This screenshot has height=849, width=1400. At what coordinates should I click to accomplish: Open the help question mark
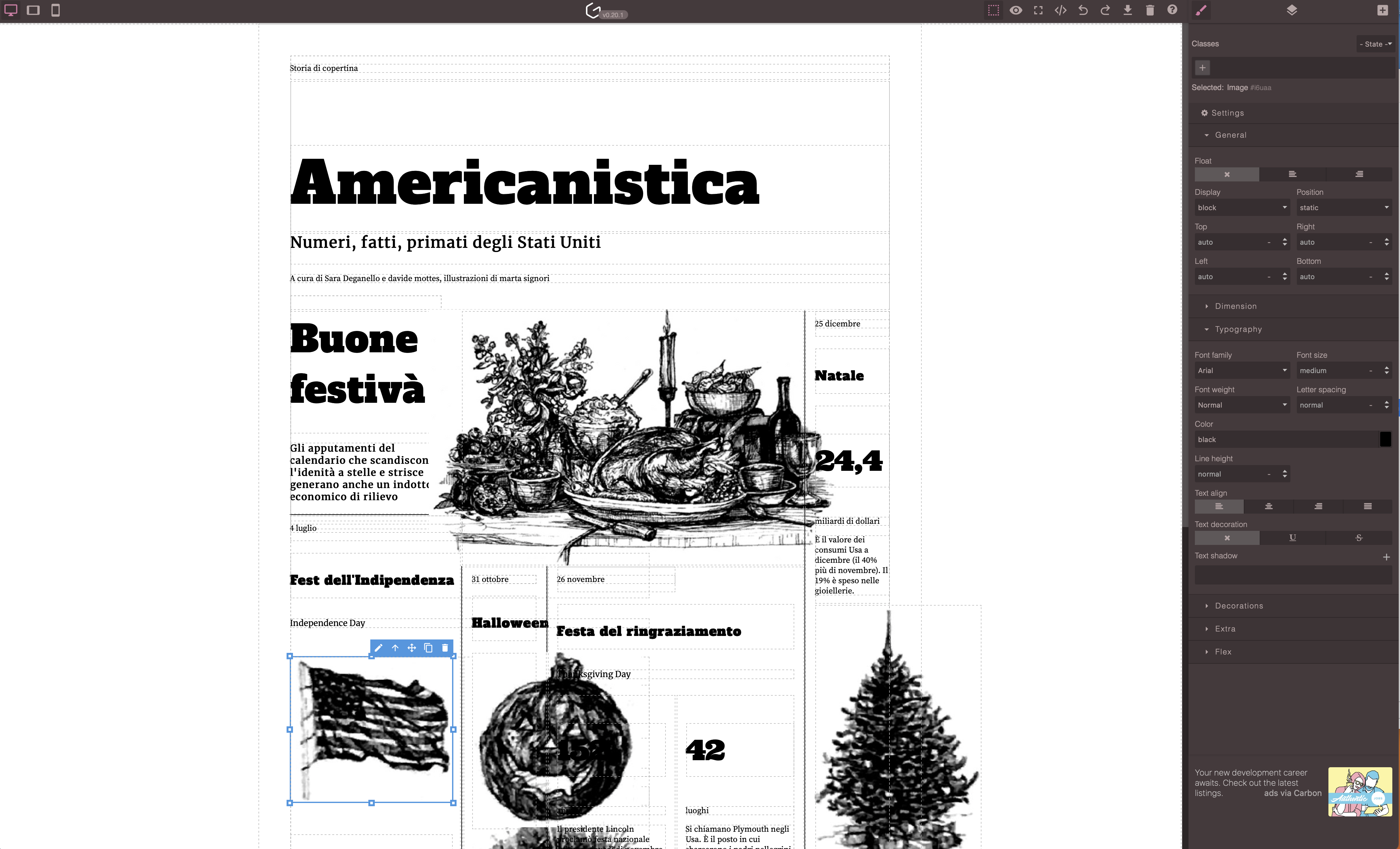click(1172, 10)
